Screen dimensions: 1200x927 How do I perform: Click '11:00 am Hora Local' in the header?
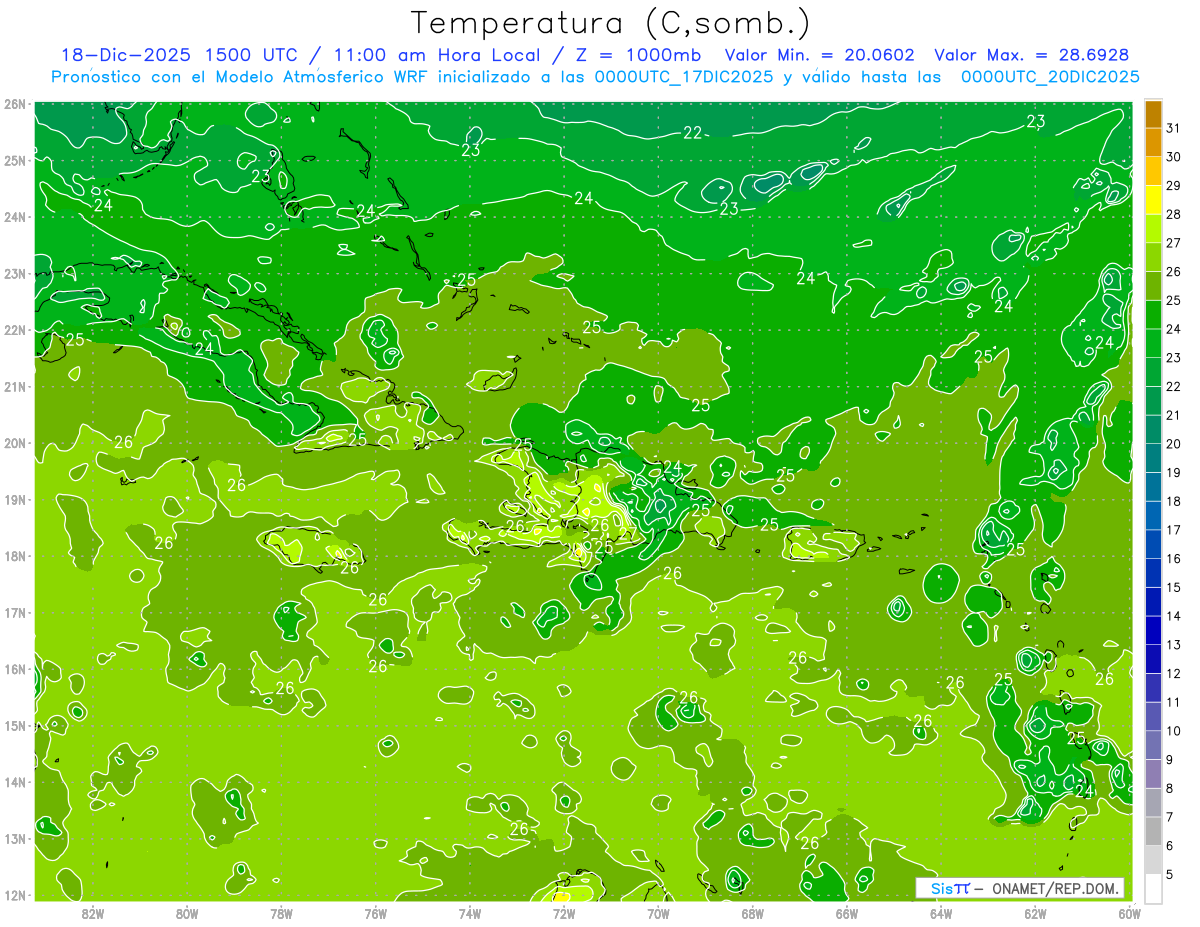coord(433,55)
